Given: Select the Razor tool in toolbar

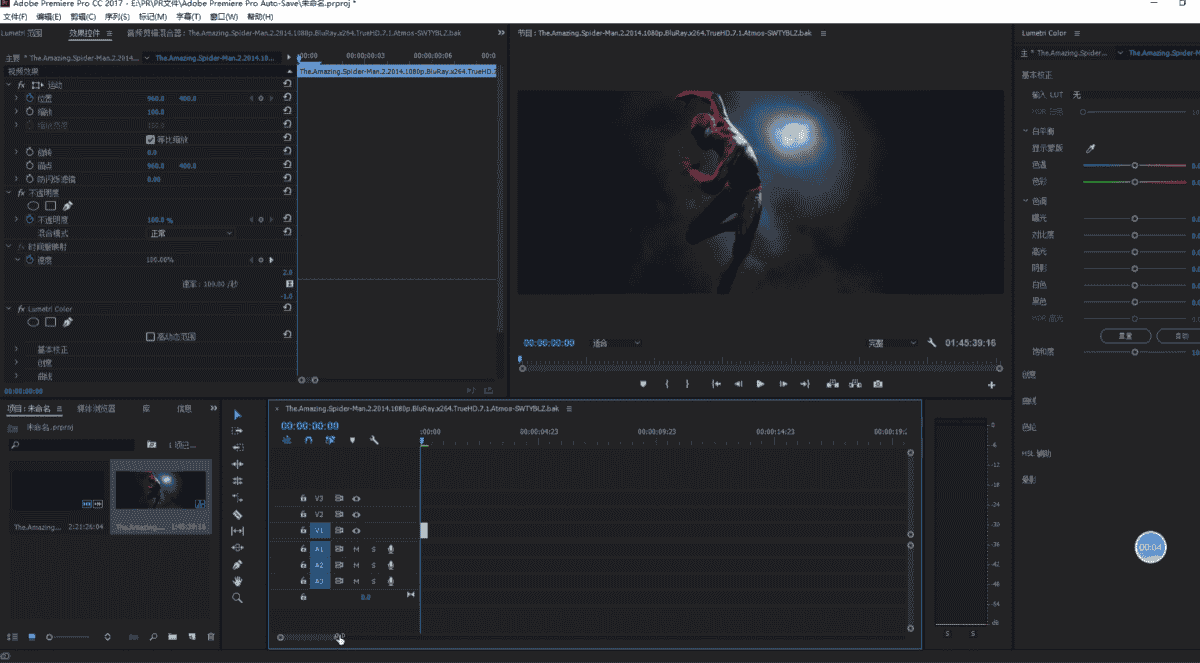Looking at the screenshot, I should click(237, 514).
